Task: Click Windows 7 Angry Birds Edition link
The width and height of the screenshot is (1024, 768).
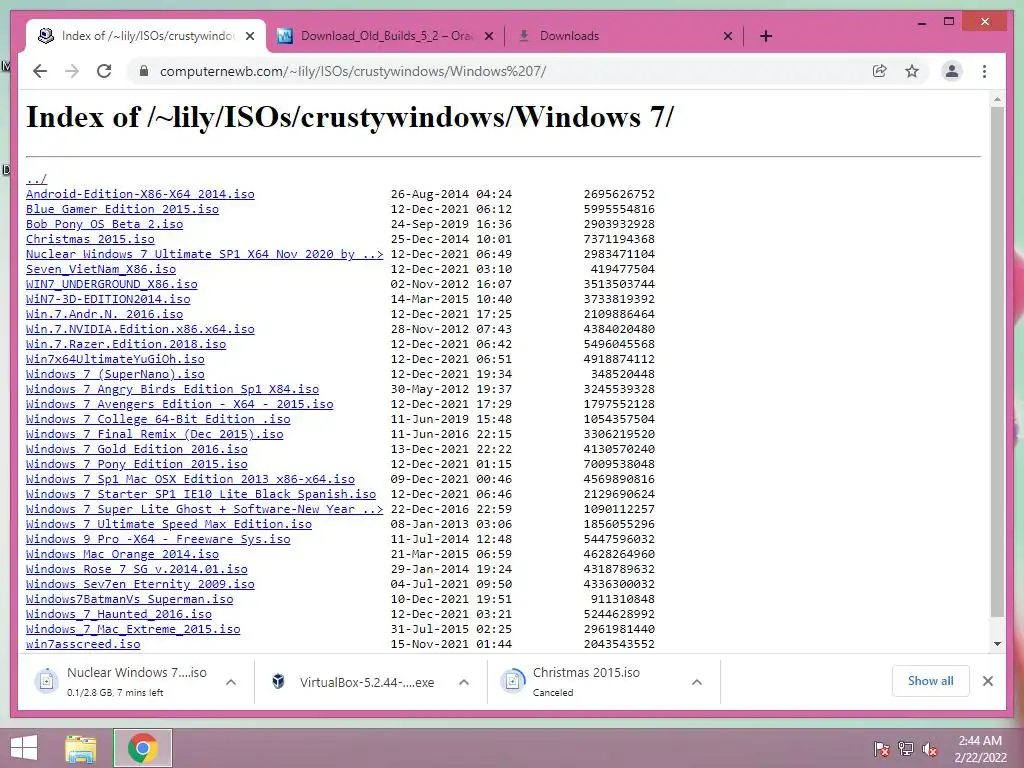Action: coord(172,389)
